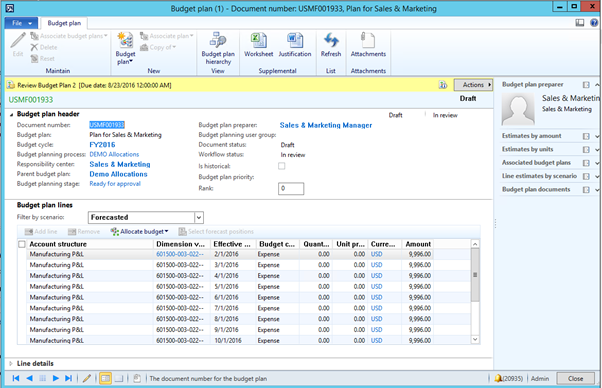Click the Rank input field
Screen dimensions: 602x388
click(x=291, y=188)
